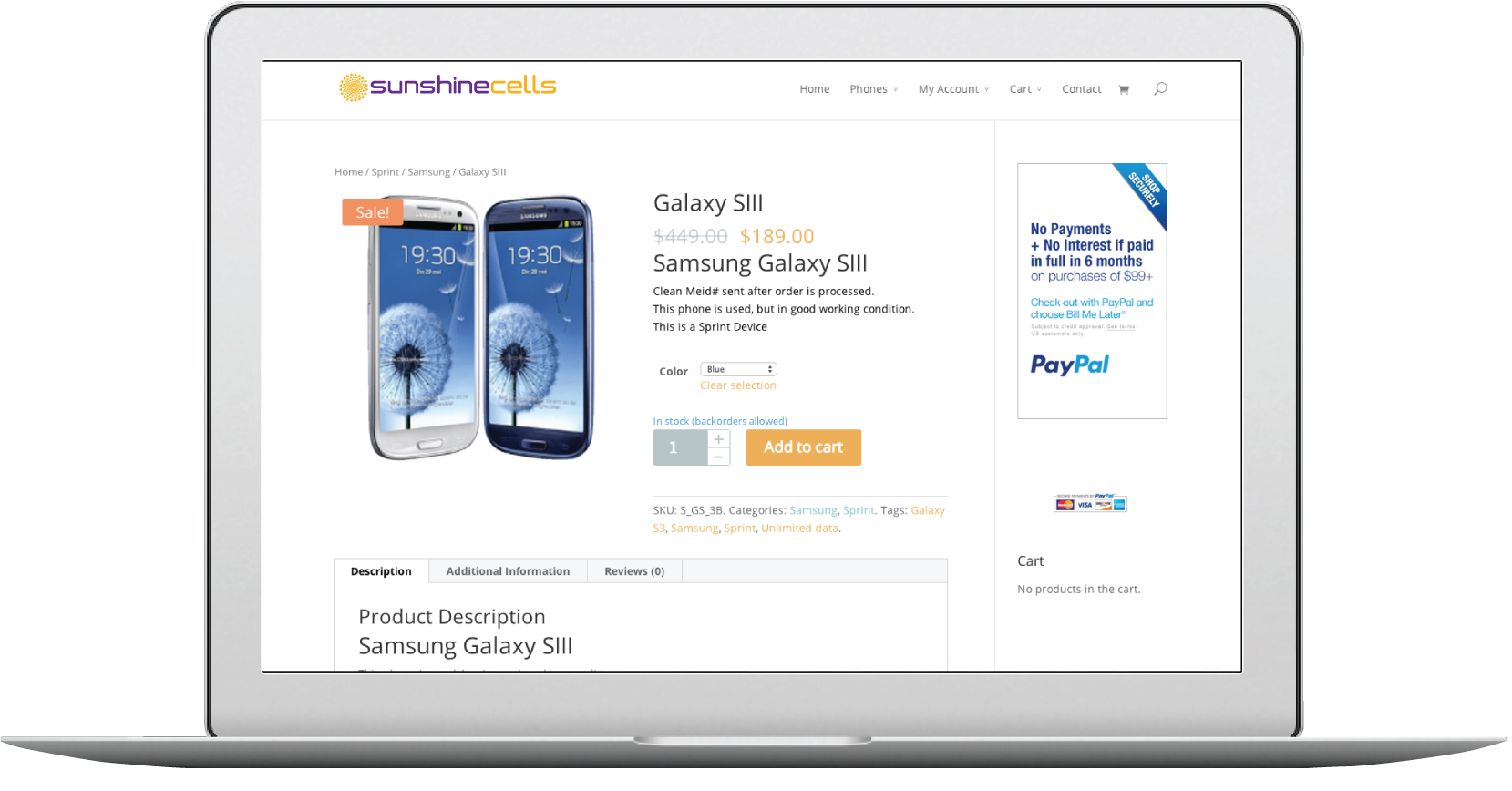This screenshot has width=1512, height=791.
Task: Open the Galaxy SIII phones product image
Action: point(481,327)
